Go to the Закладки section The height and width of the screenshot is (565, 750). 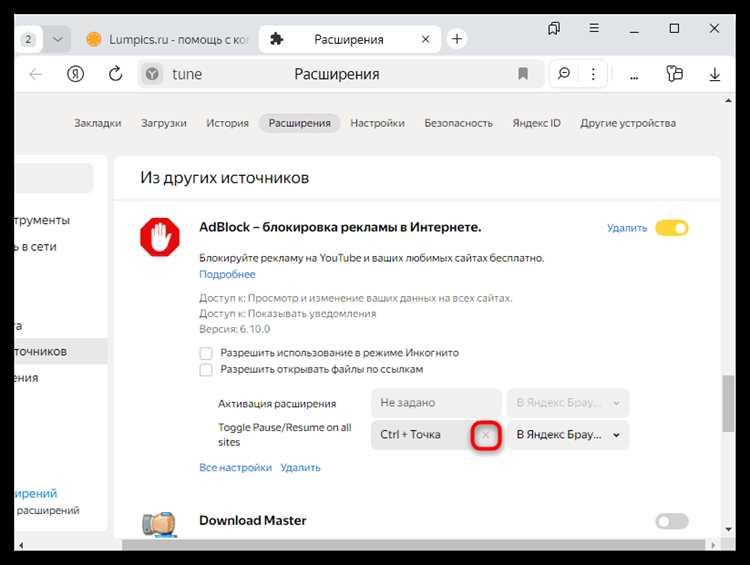[x=98, y=123]
